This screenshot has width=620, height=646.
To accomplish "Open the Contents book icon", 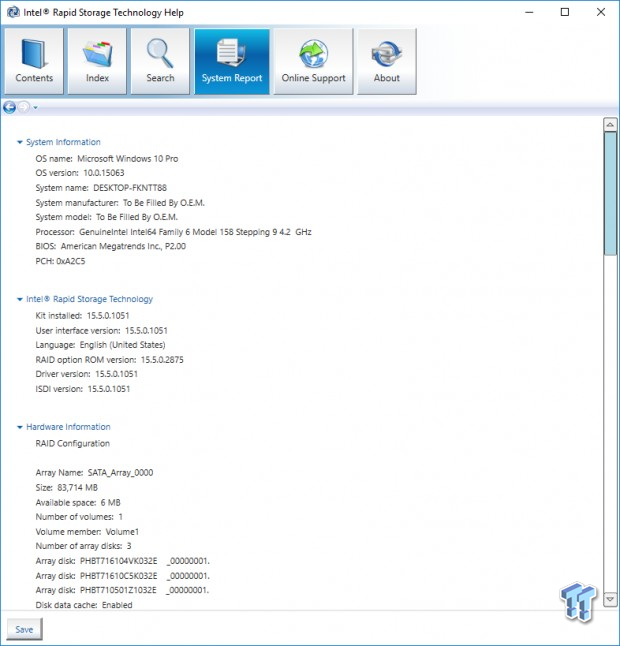I will point(34,61).
